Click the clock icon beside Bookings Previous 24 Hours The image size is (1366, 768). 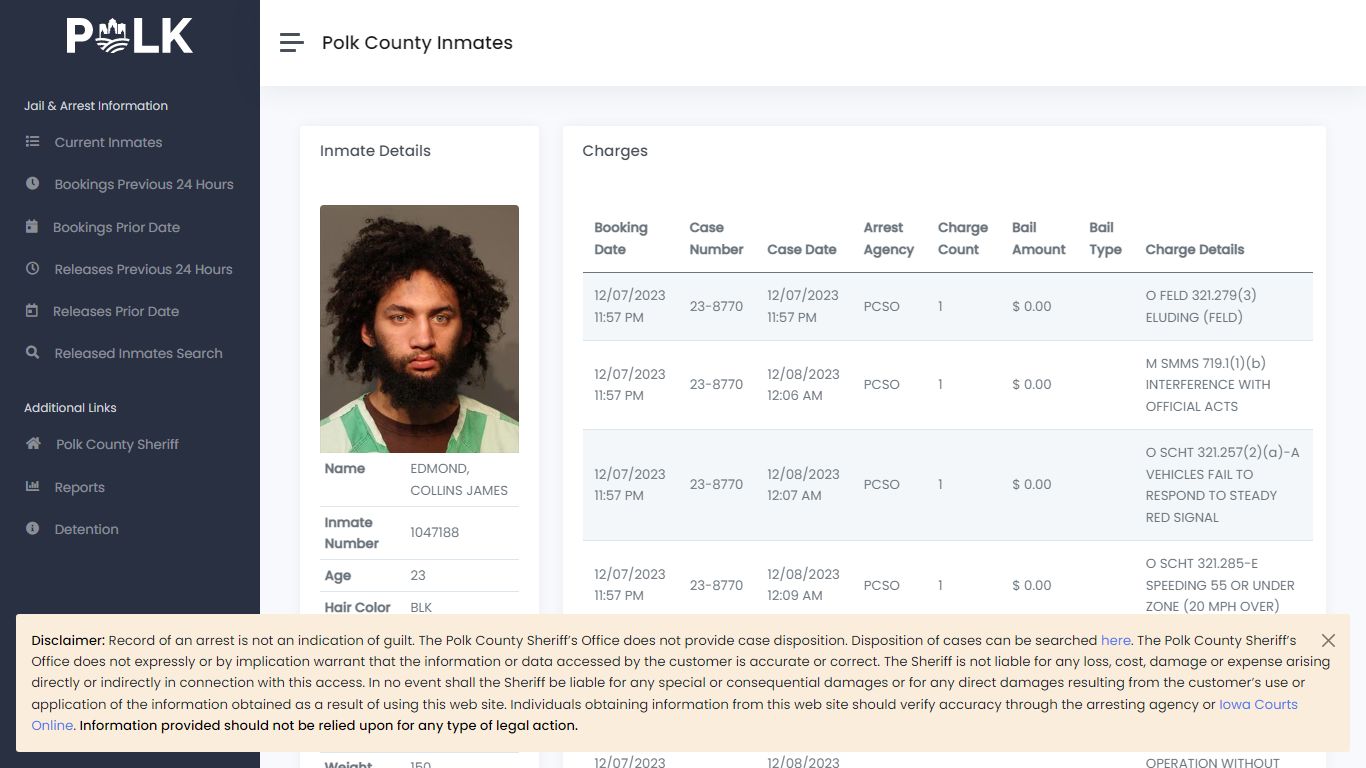coord(33,184)
